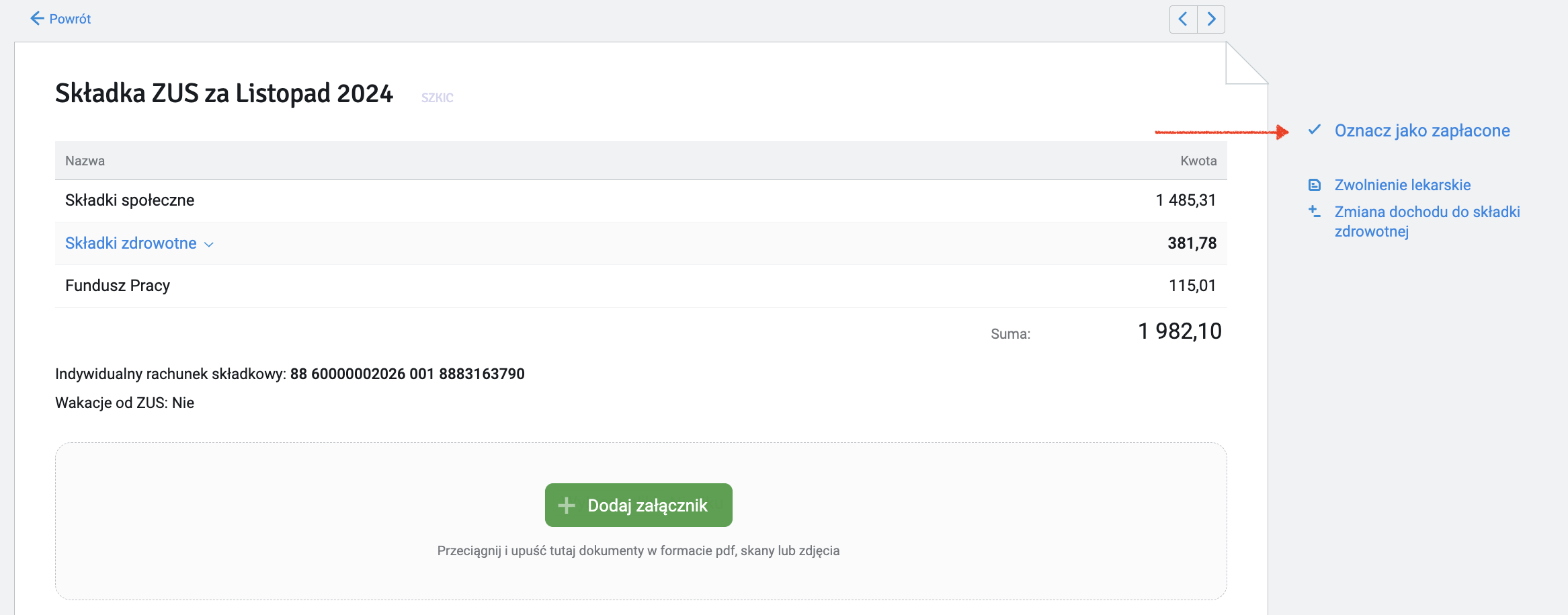Click the drop zone hint text Przeciągnij i upuść
Image resolution: width=1568 pixels, height=615 pixels.
pyautogui.click(x=638, y=550)
